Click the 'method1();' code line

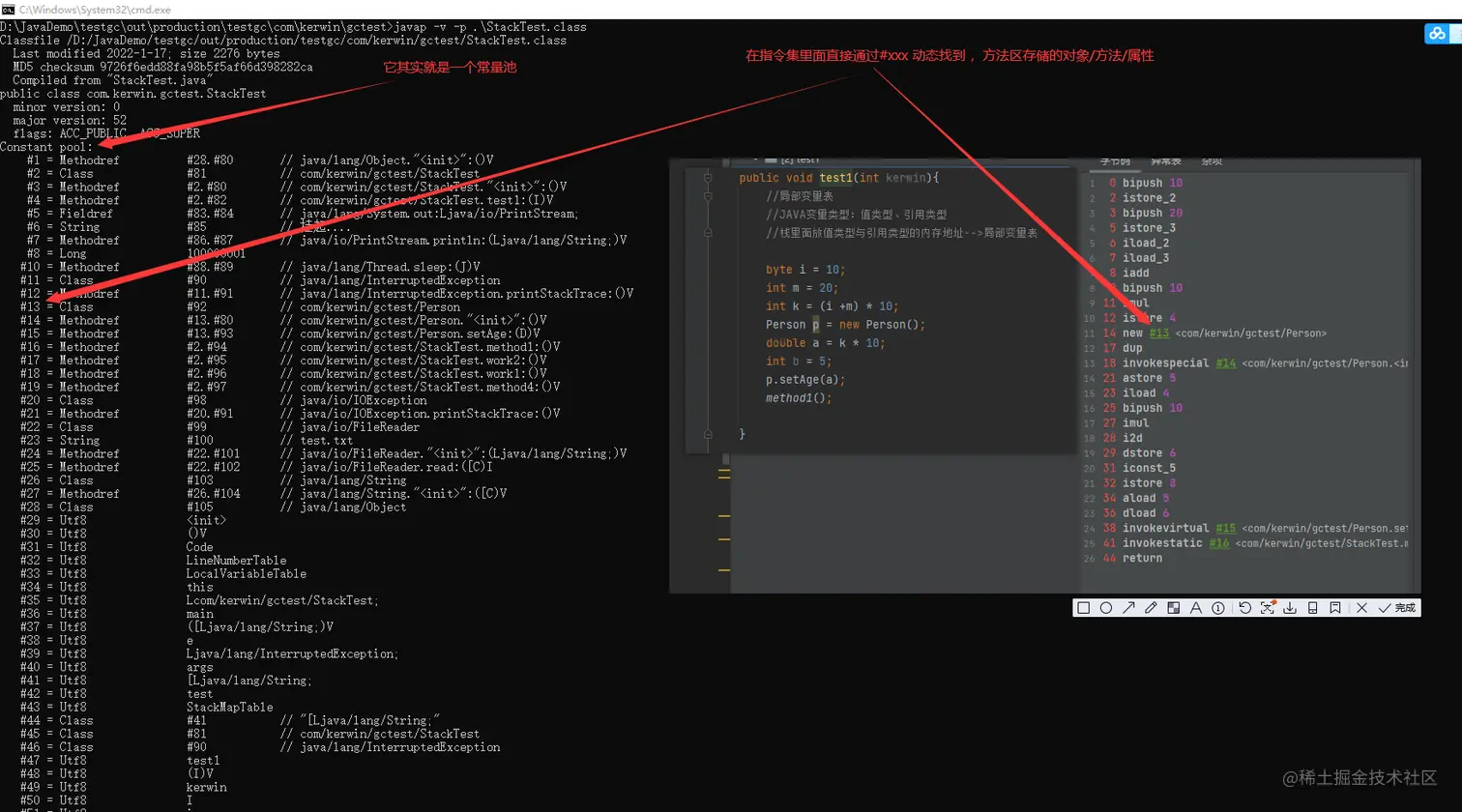[x=799, y=398]
